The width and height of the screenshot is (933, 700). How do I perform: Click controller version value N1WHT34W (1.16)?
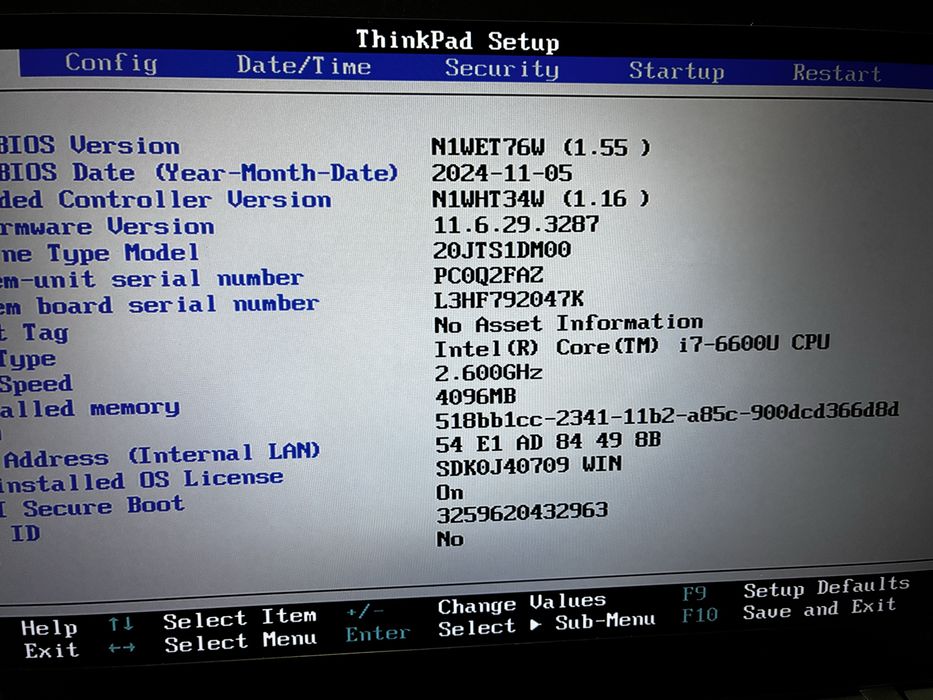[540, 198]
